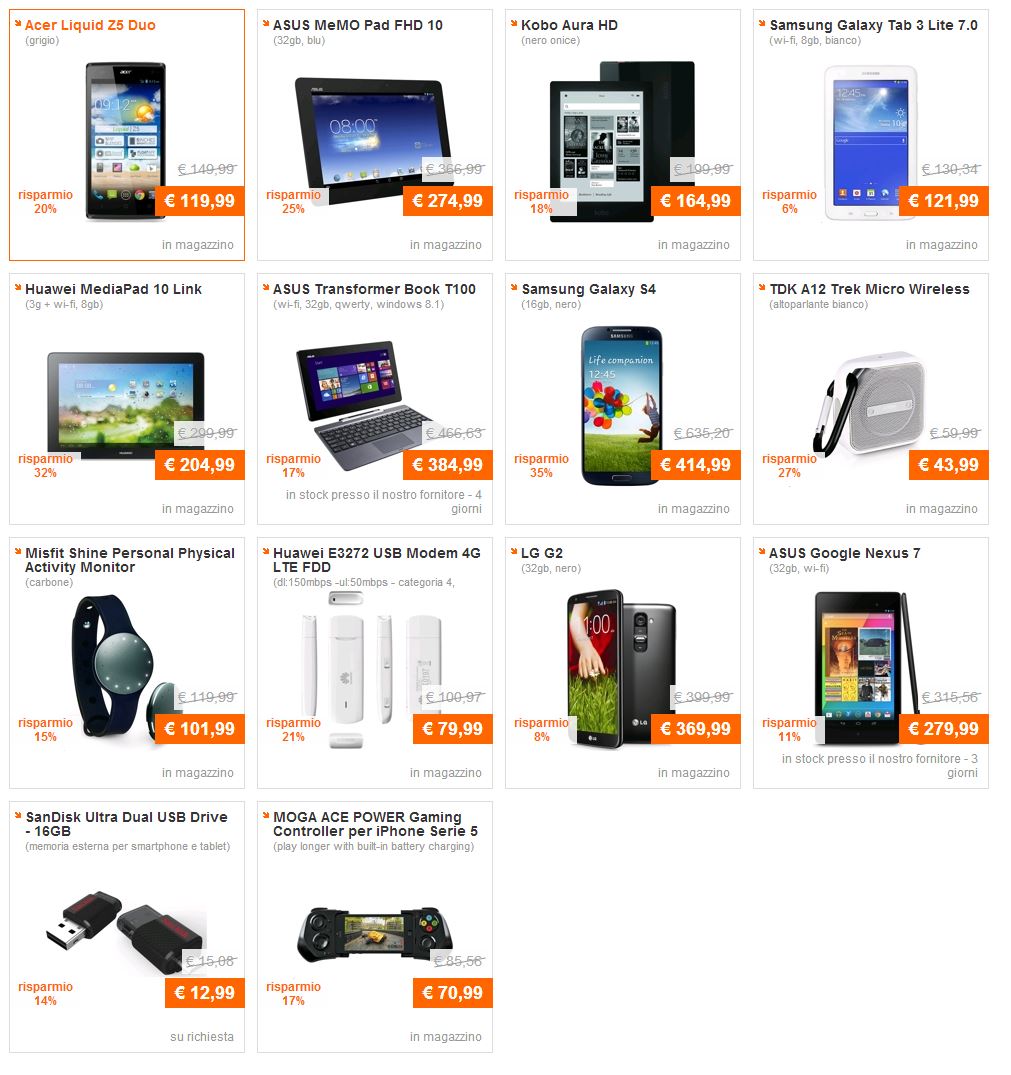Click the € 12,99 price on SanDisk USB Drive
The image size is (1011, 1075).
(x=205, y=993)
